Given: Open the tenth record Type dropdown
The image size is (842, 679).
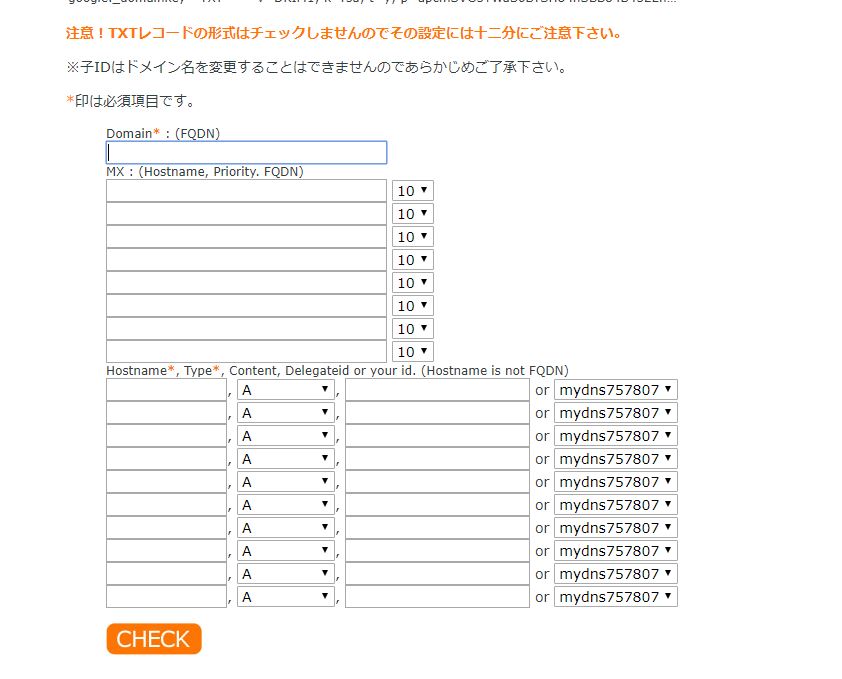Looking at the screenshot, I should pos(286,597).
